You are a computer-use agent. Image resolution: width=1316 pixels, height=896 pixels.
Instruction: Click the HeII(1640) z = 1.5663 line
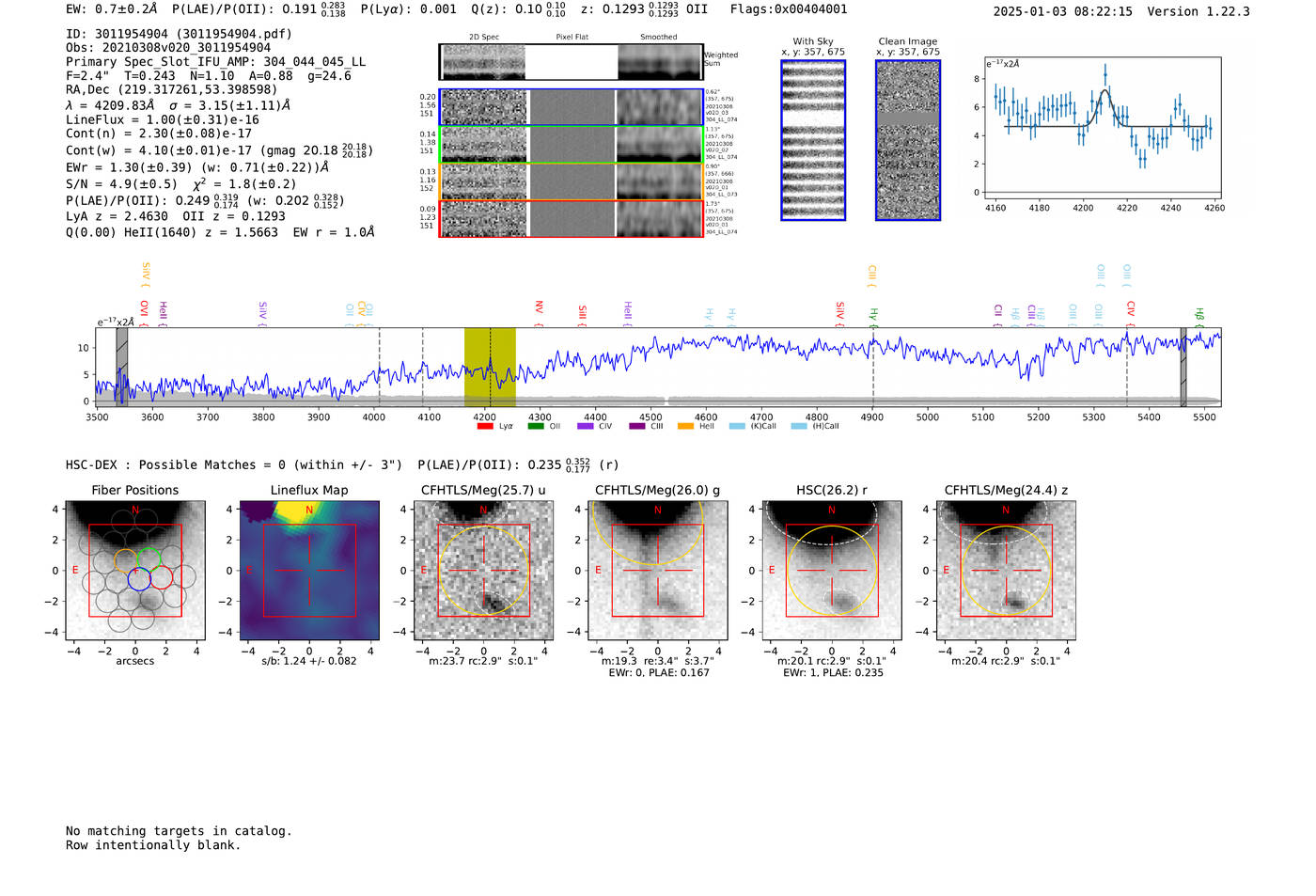click(221, 232)
